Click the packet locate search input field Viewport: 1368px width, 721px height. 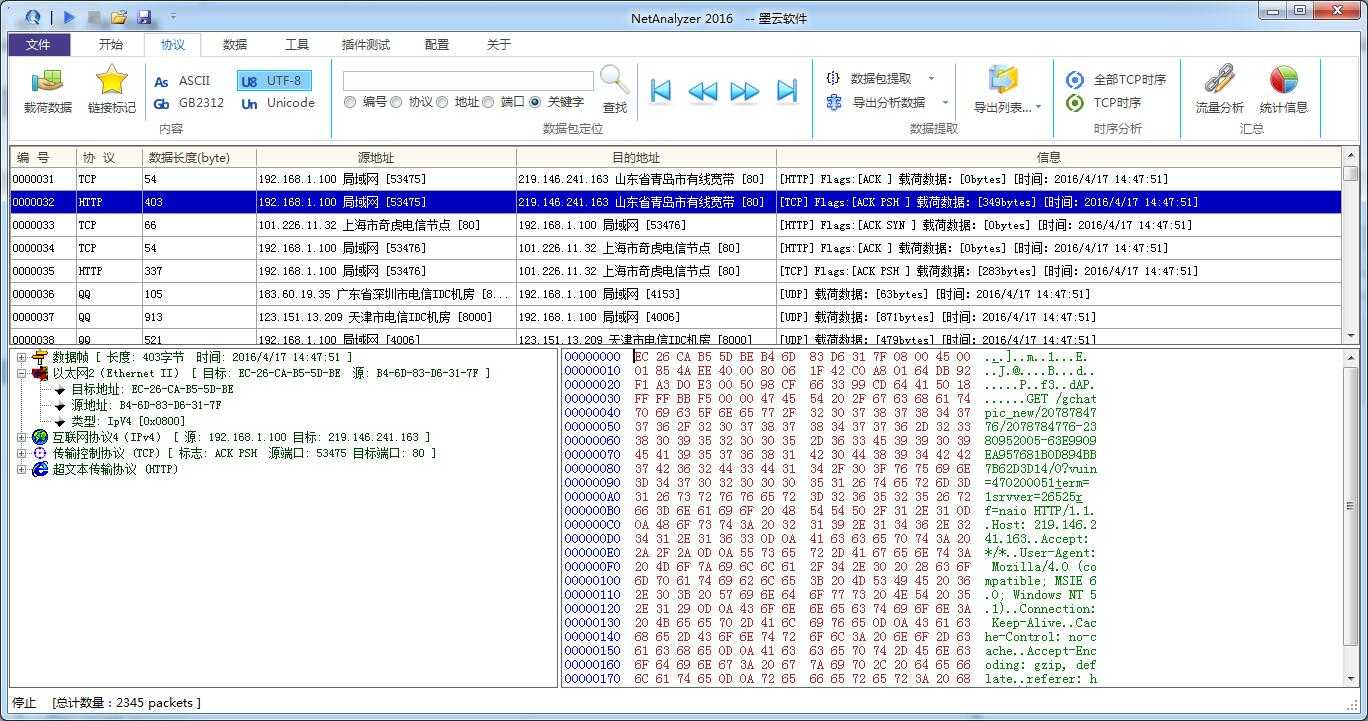[x=468, y=81]
